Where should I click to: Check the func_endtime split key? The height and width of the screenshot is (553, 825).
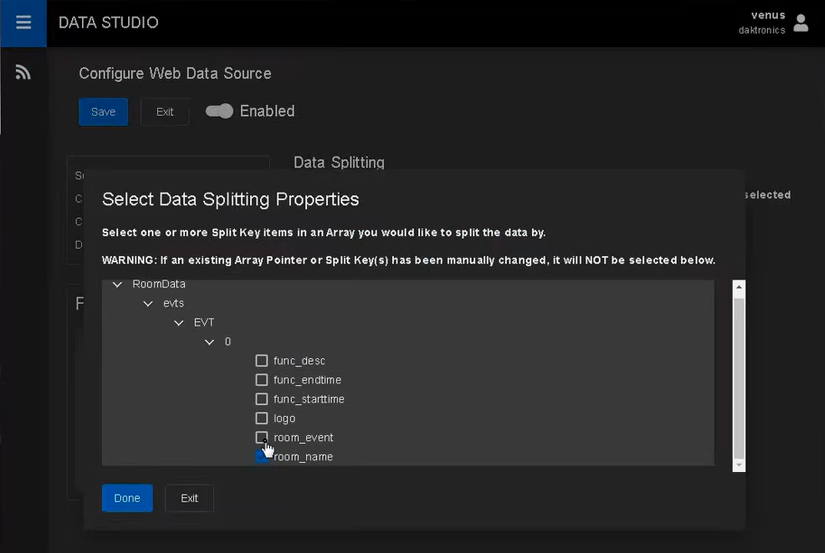pos(261,379)
